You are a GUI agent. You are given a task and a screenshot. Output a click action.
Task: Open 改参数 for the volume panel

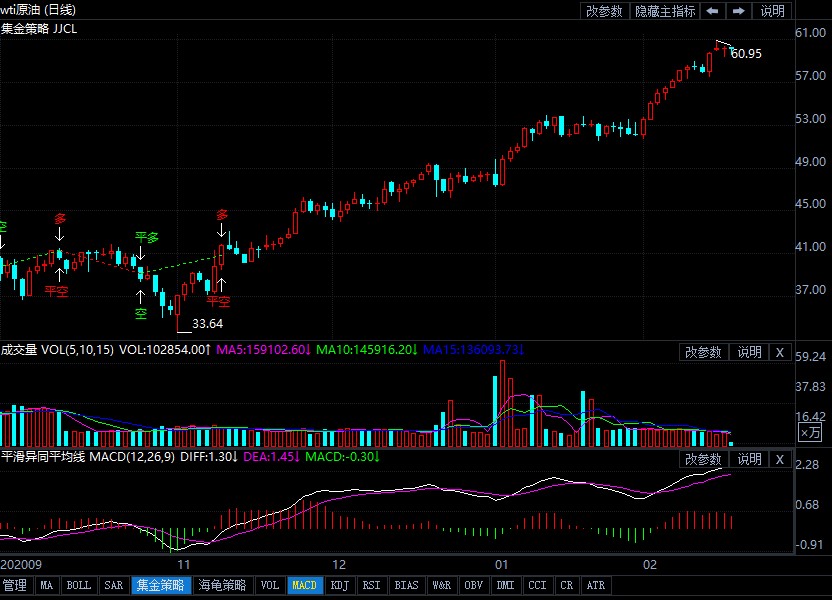click(703, 352)
